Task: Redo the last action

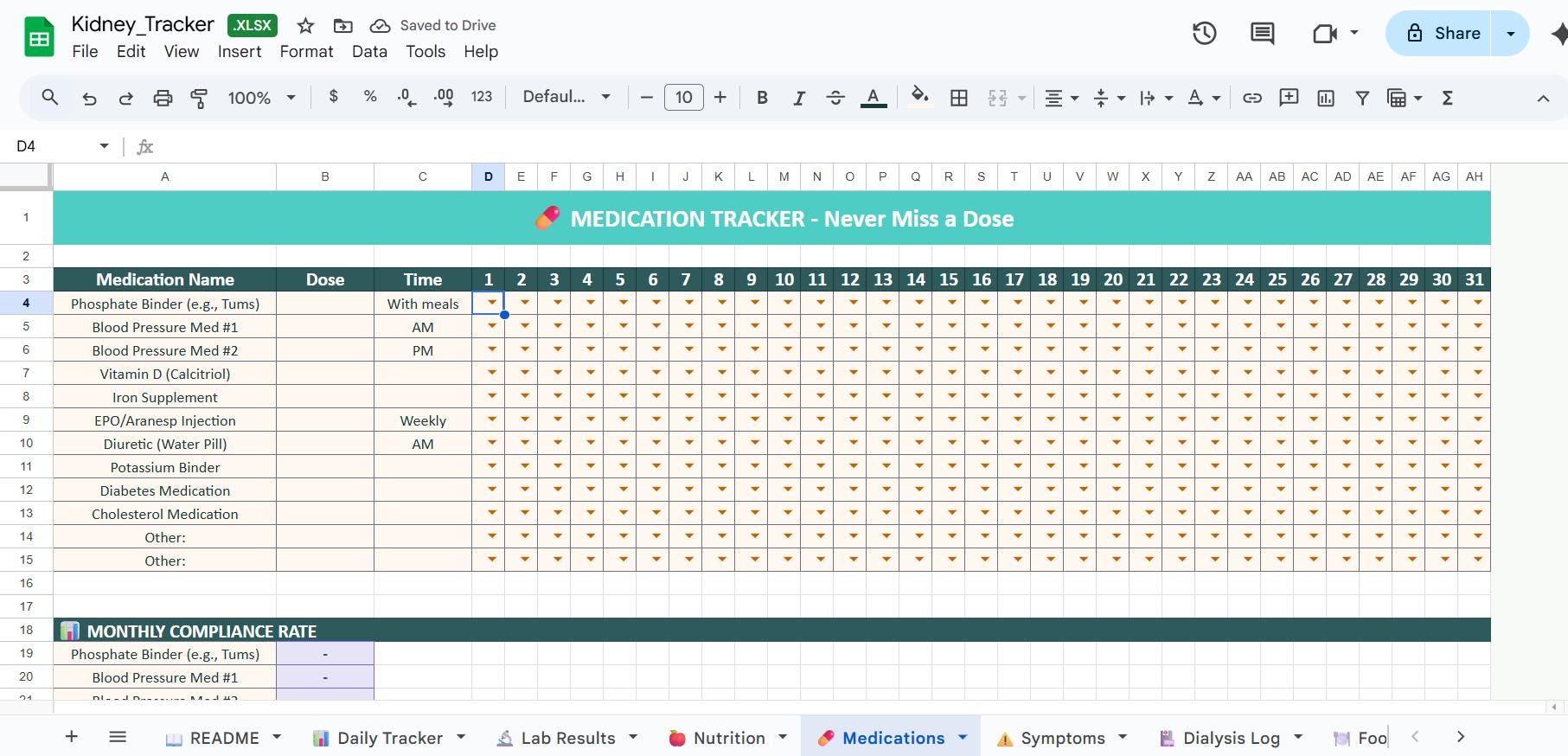Action: (126, 98)
